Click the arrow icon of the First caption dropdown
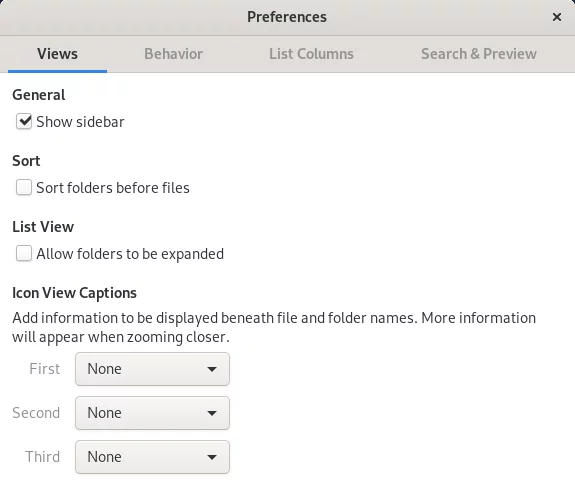This screenshot has height=484, width=575. tap(212, 369)
